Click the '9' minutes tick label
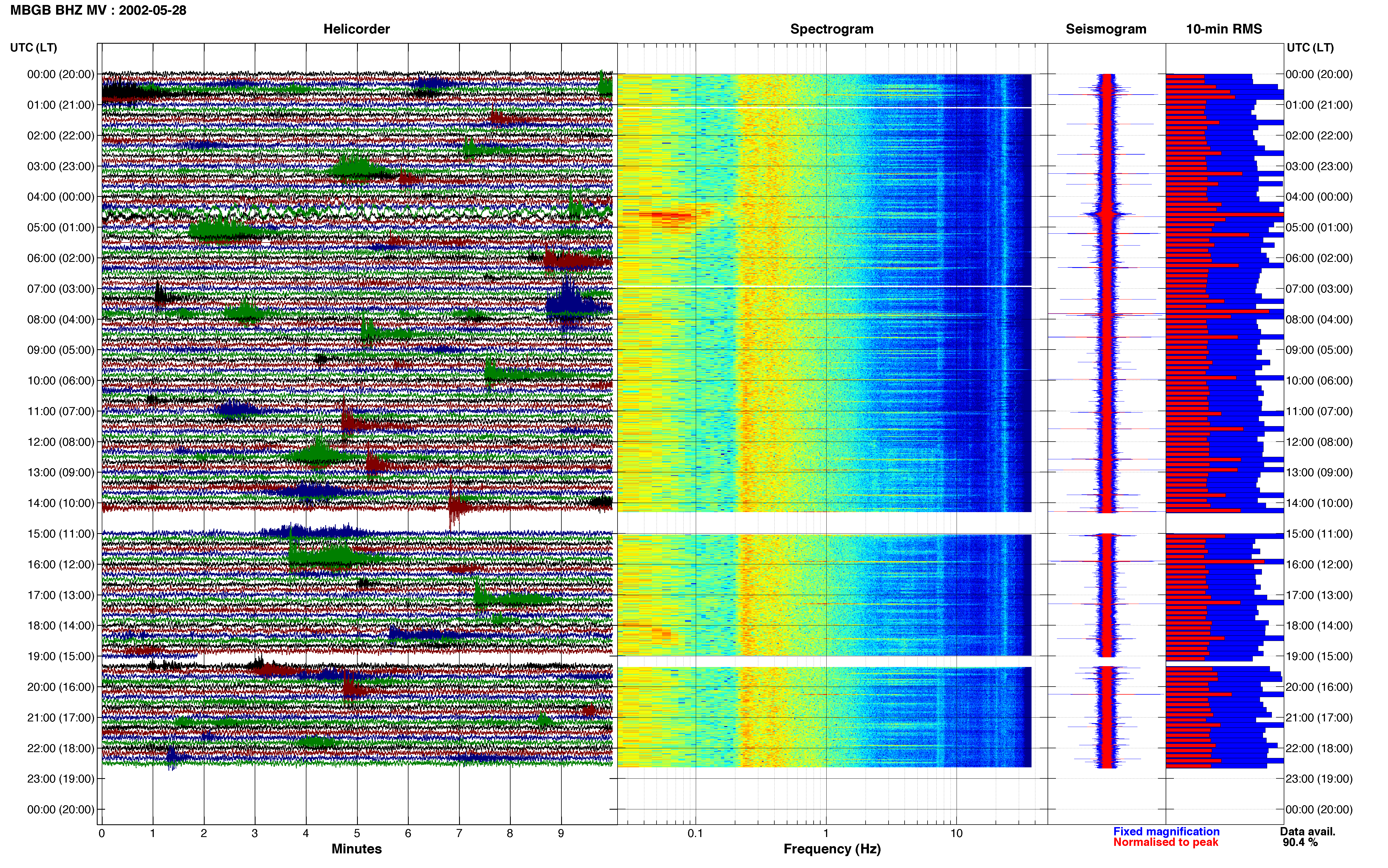 pos(561,833)
